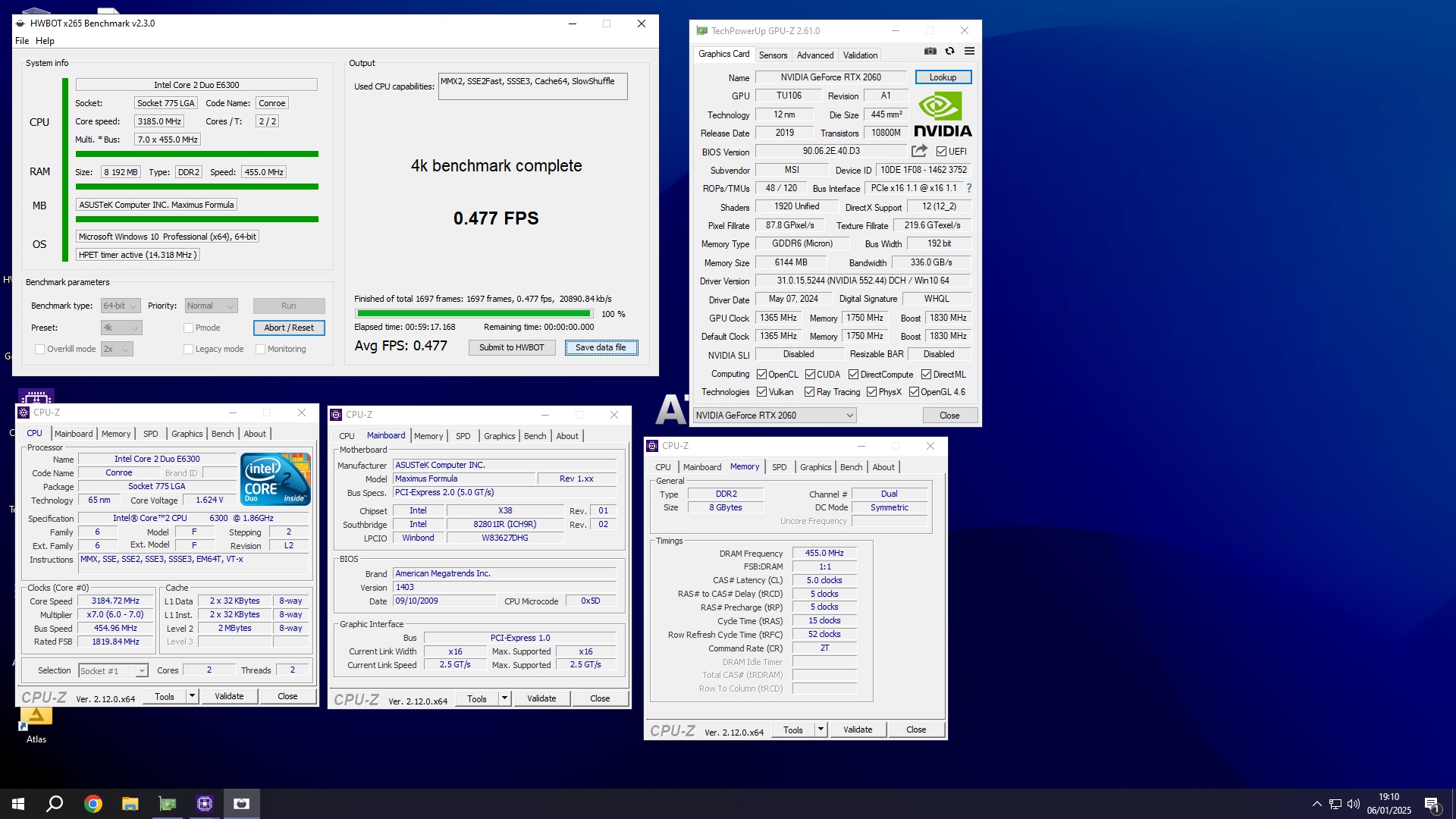Click the CPU-Z Memory window title icon
The height and width of the screenshot is (819, 1456).
pyautogui.click(x=652, y=446)
